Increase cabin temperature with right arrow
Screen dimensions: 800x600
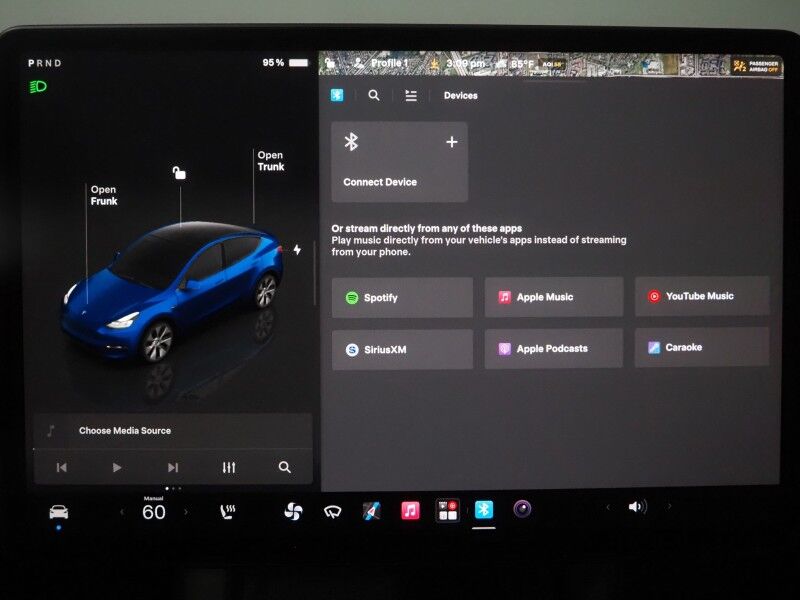click(x=186, y=512)
